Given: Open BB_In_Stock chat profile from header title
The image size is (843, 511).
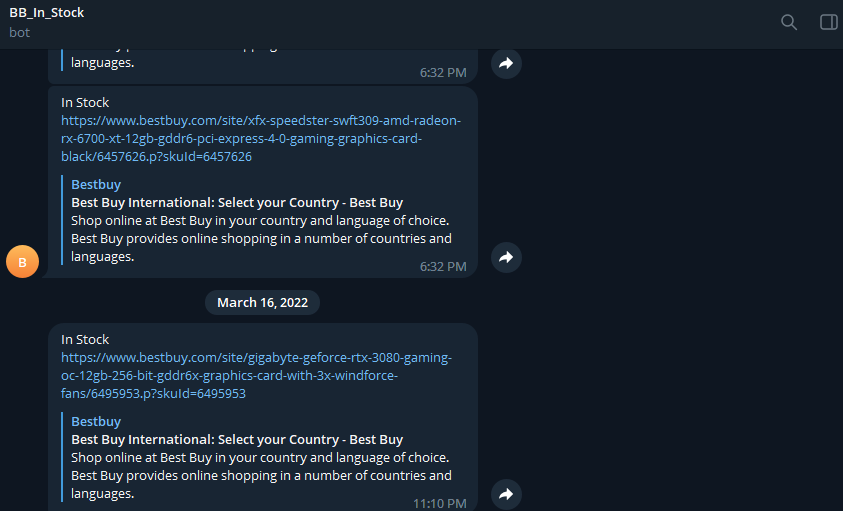Looking at the screenshot, I should [x=47, y=12].
